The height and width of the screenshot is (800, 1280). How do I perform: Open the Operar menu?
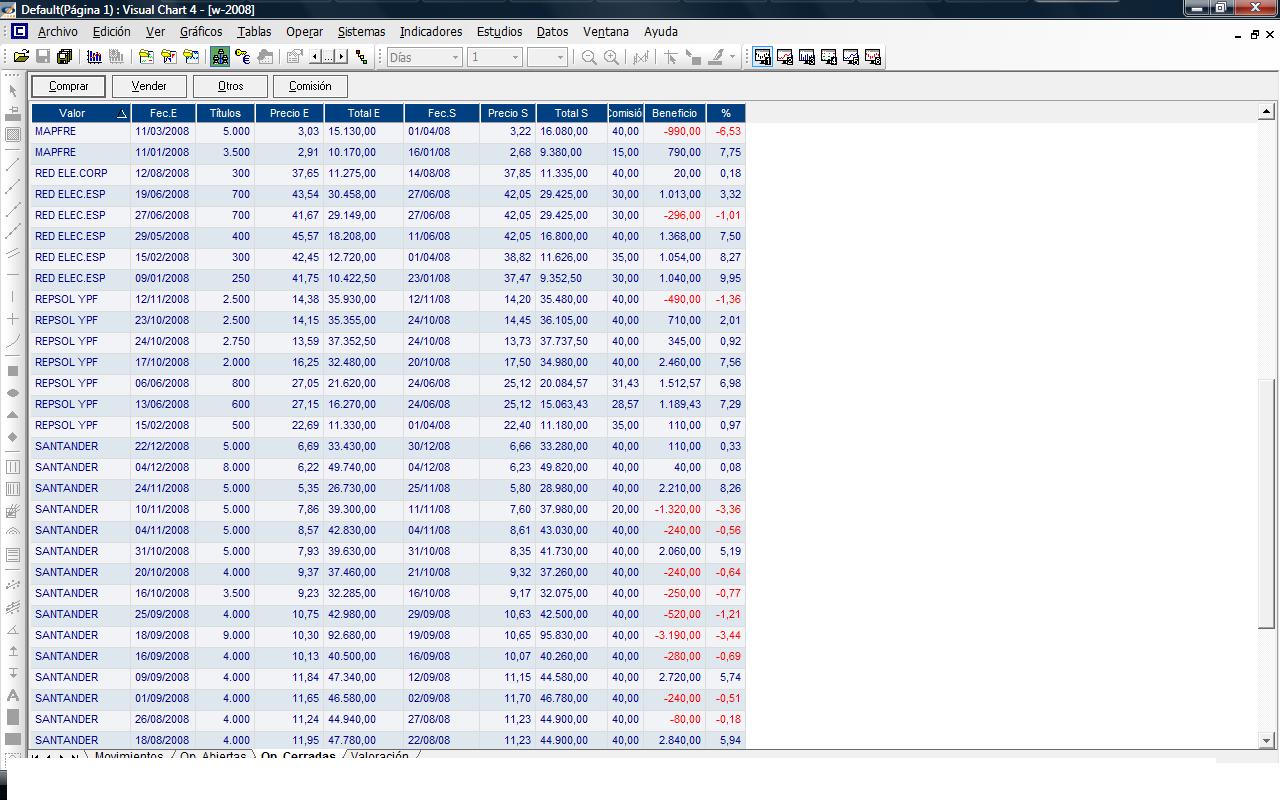[304, 32]
